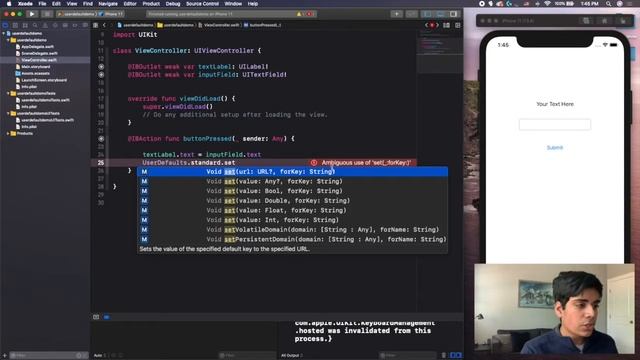The height and width of the screenshot is (360, 640).
Task: Select set(url: URL?, forKey:) completion
Action: pyautogui.click(x=292, y=172)
